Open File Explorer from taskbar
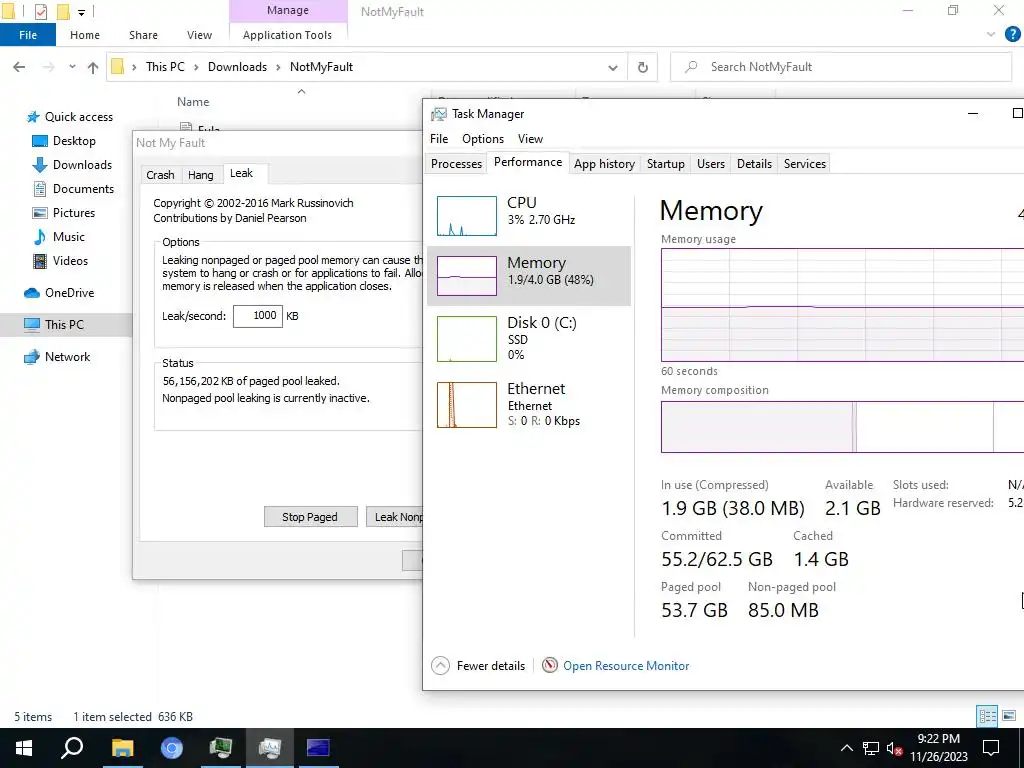 [122, 748]
